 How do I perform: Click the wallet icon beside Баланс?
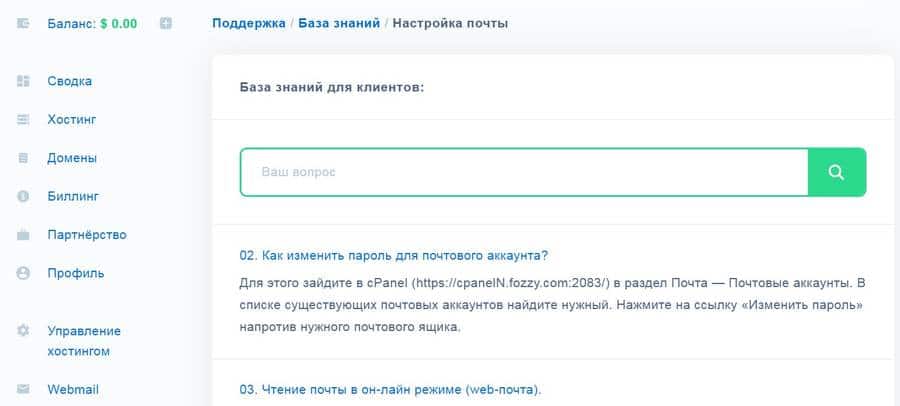point(23,24)
